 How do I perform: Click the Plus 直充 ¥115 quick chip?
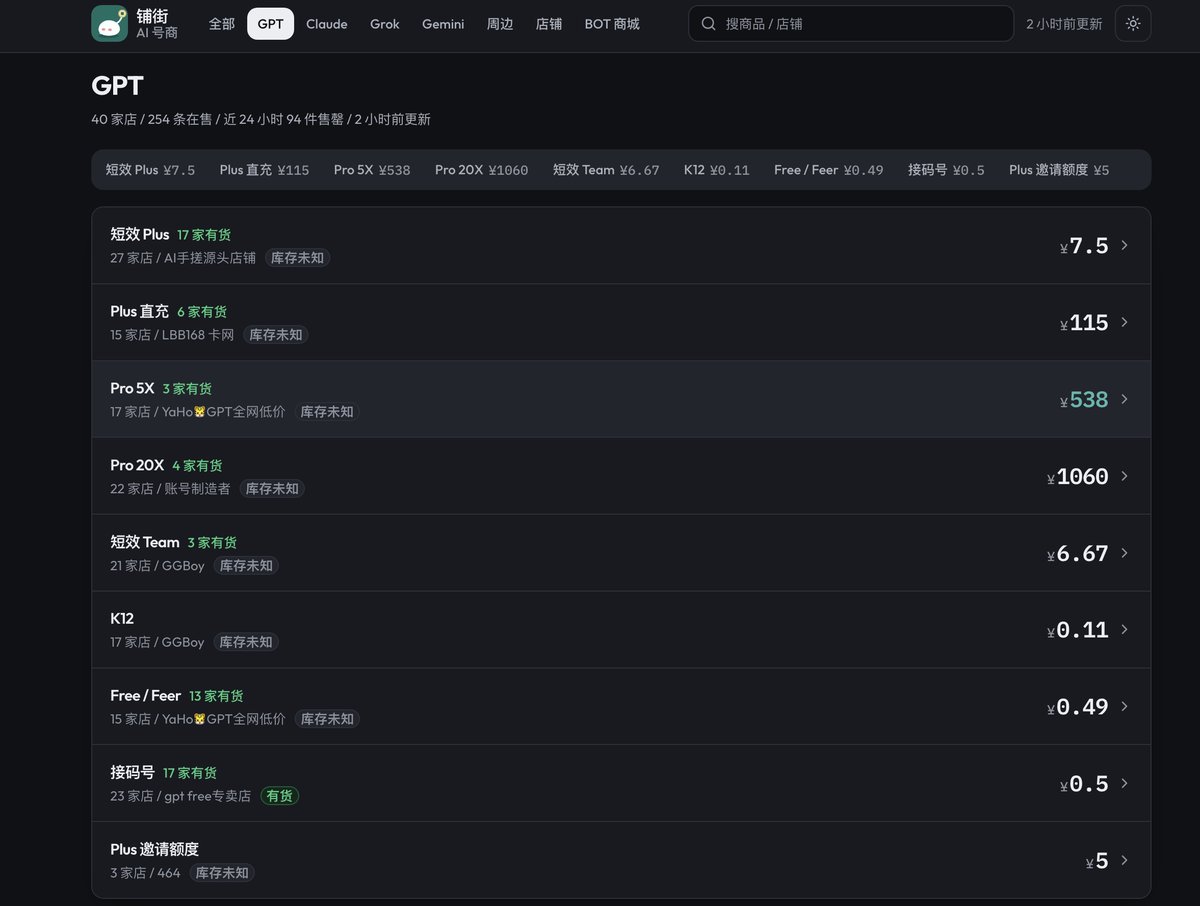point(265,170)
